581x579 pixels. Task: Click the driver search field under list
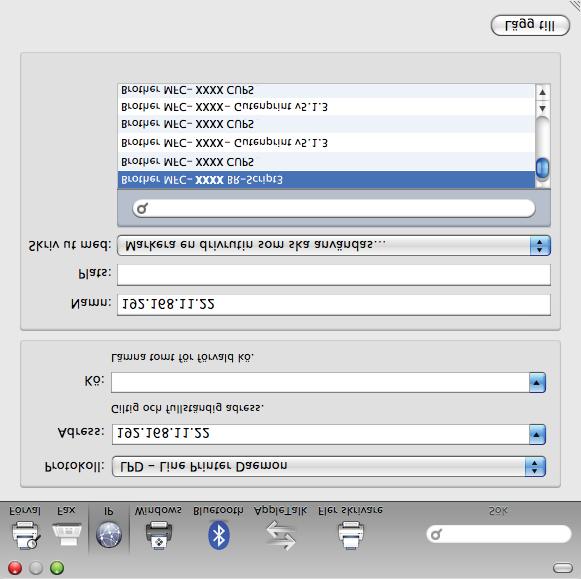(x=334, y=209)
